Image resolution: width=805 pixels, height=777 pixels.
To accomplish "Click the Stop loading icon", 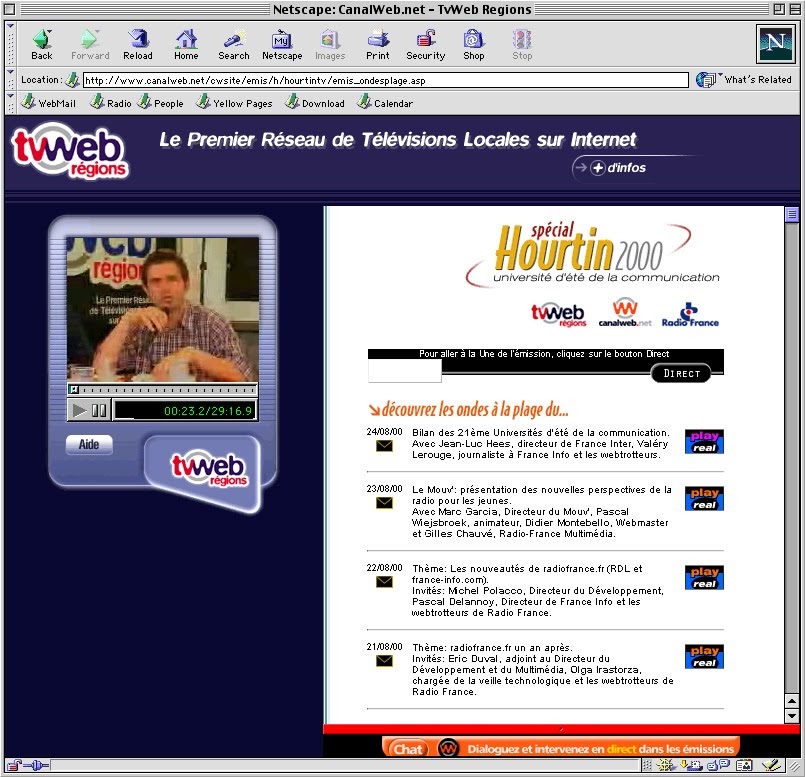I will click(x=522, y=45).
